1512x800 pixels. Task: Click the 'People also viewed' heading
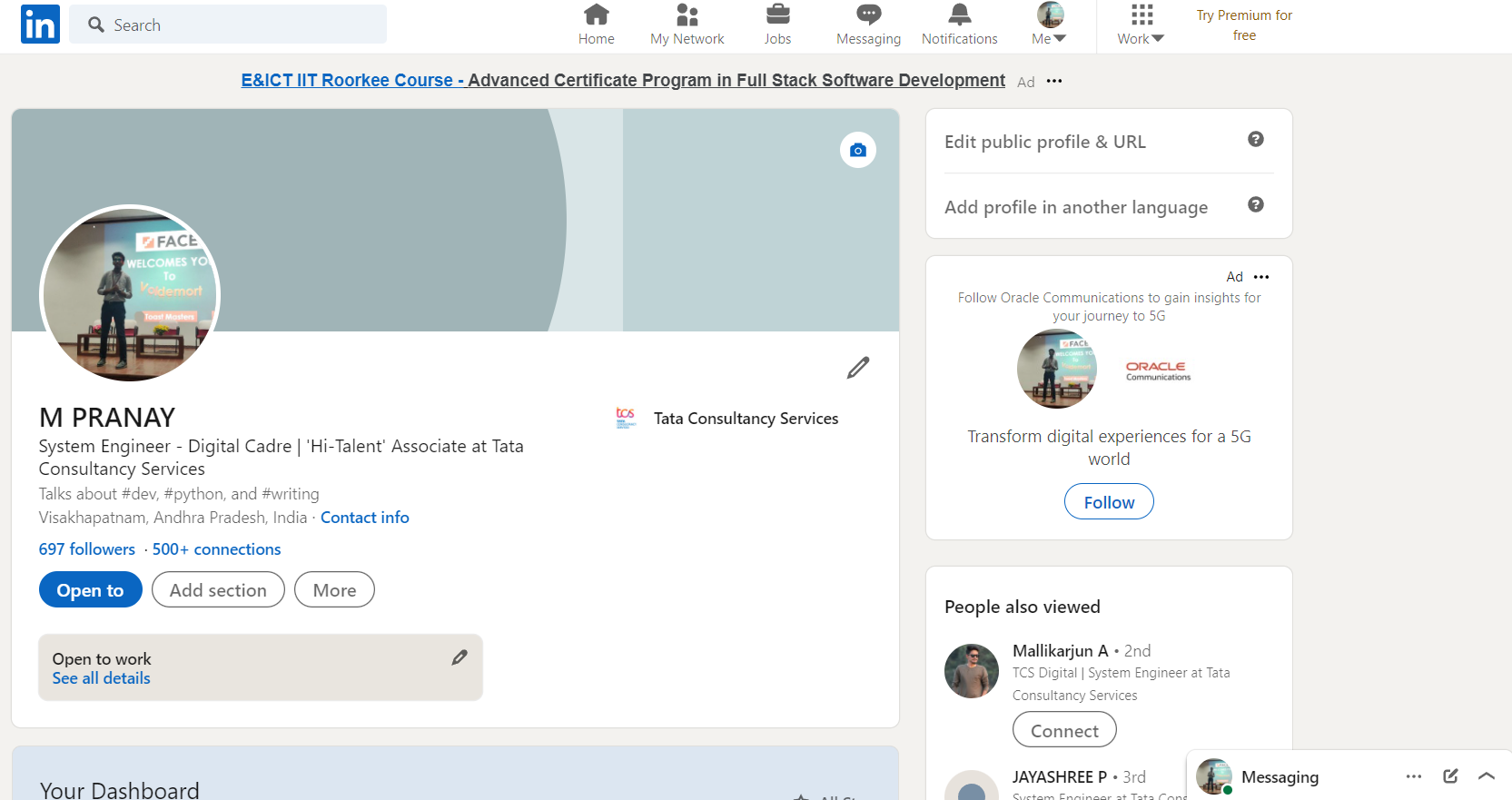[x=1023, y=607]
